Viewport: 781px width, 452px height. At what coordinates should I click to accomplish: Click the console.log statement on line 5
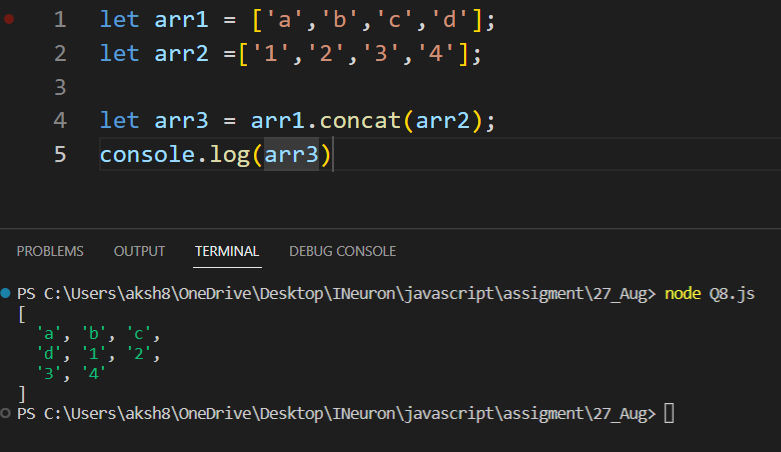[215, 154]
